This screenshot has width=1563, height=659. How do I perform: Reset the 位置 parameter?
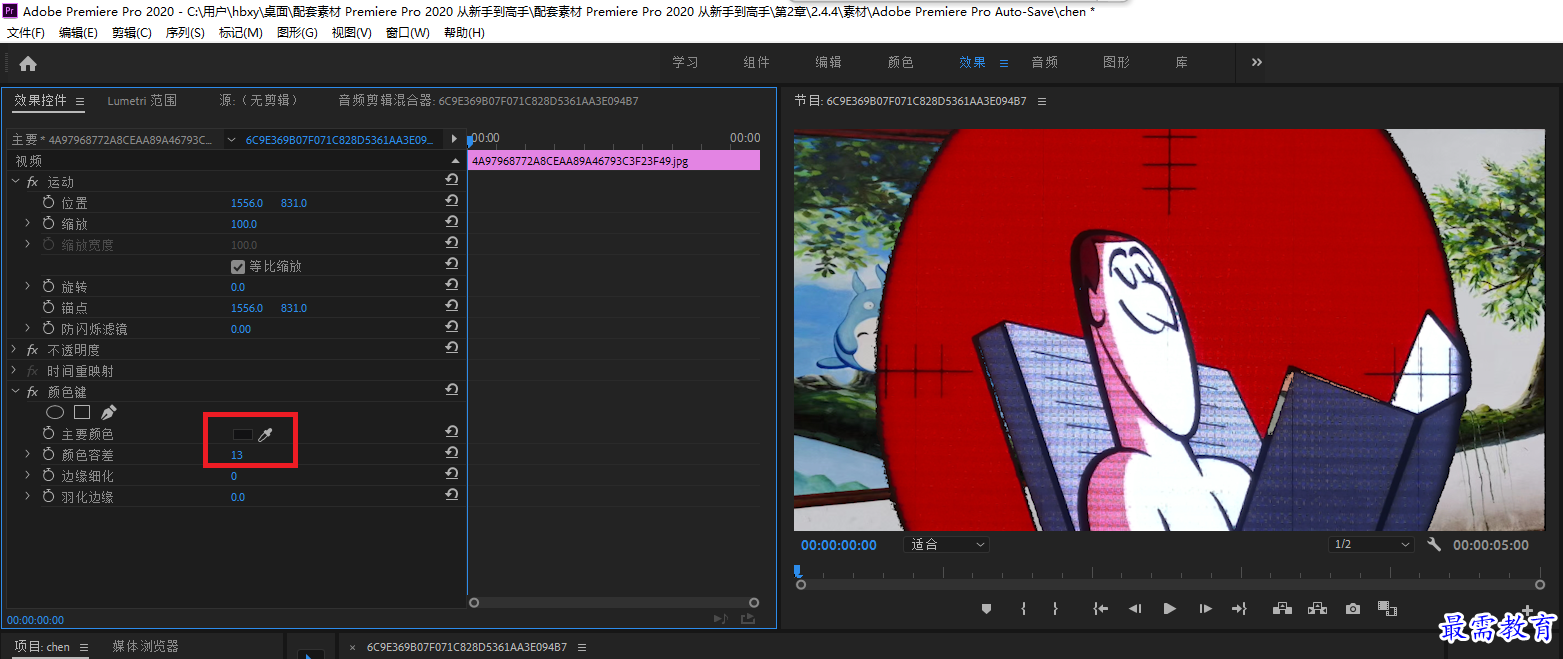coord(452,202)
